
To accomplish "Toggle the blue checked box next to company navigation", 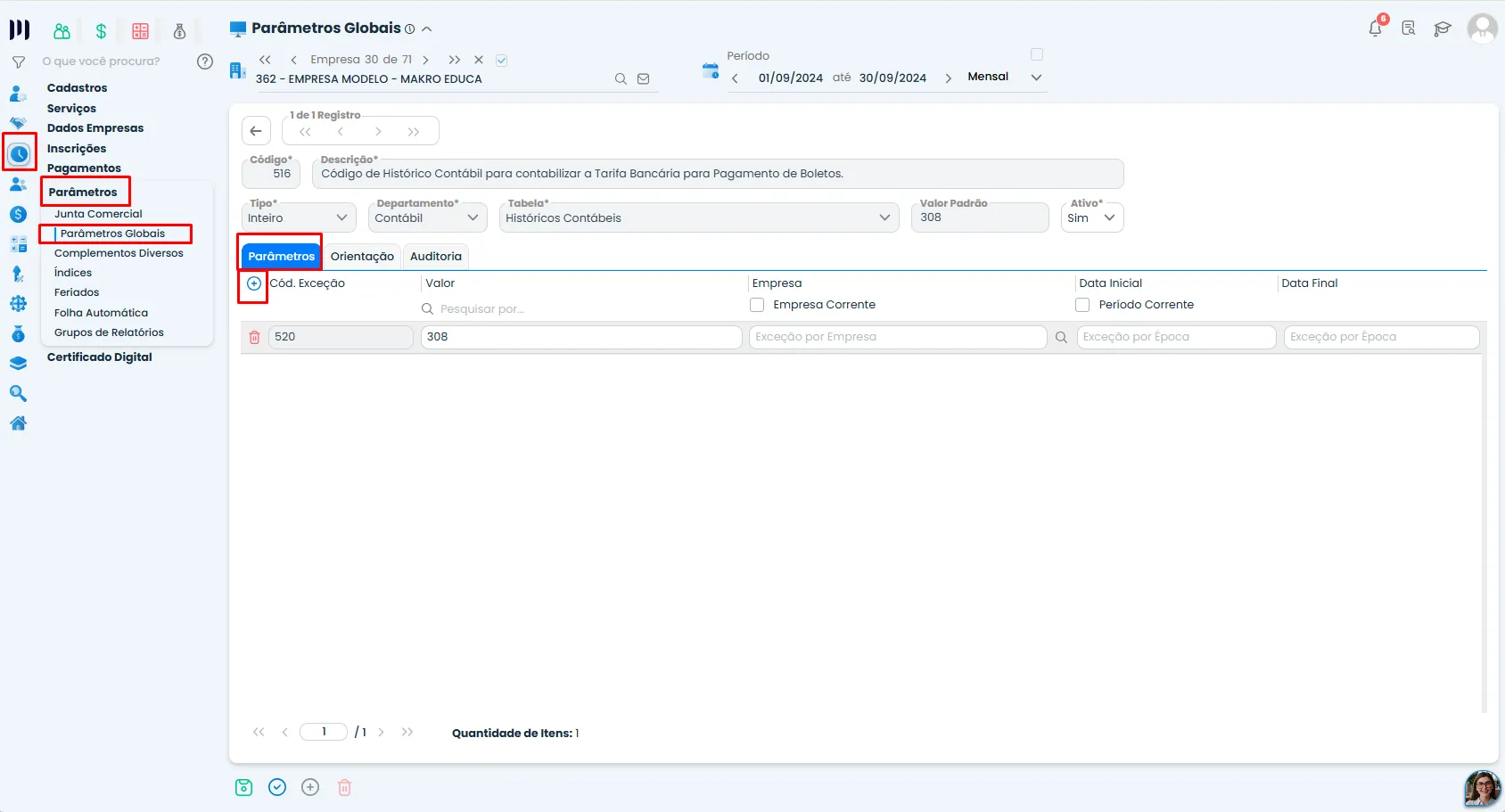I will click(502, 61).
